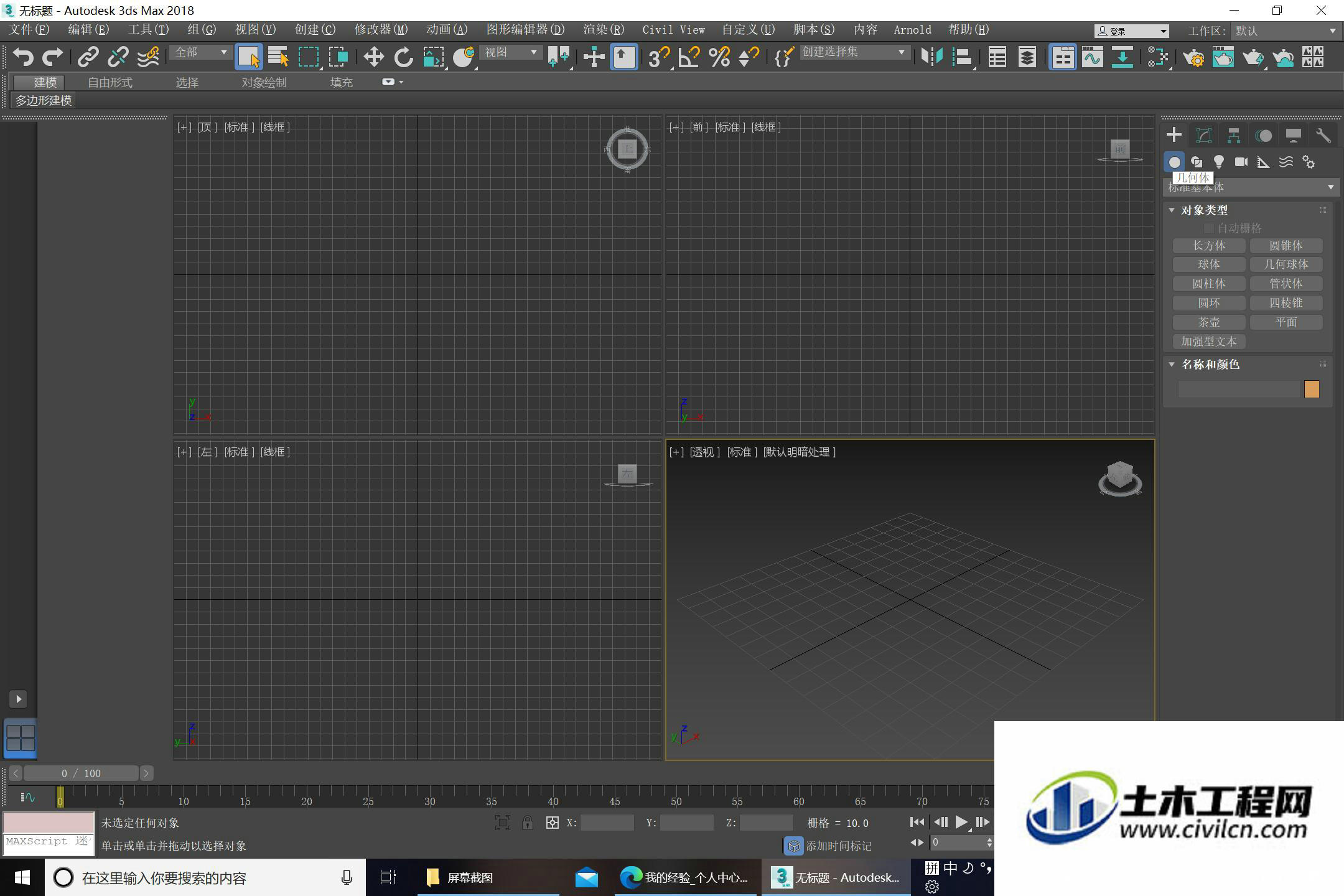
Task: Click the 管状体 button
Action: pyautogui.click(x=1286, y=284)
